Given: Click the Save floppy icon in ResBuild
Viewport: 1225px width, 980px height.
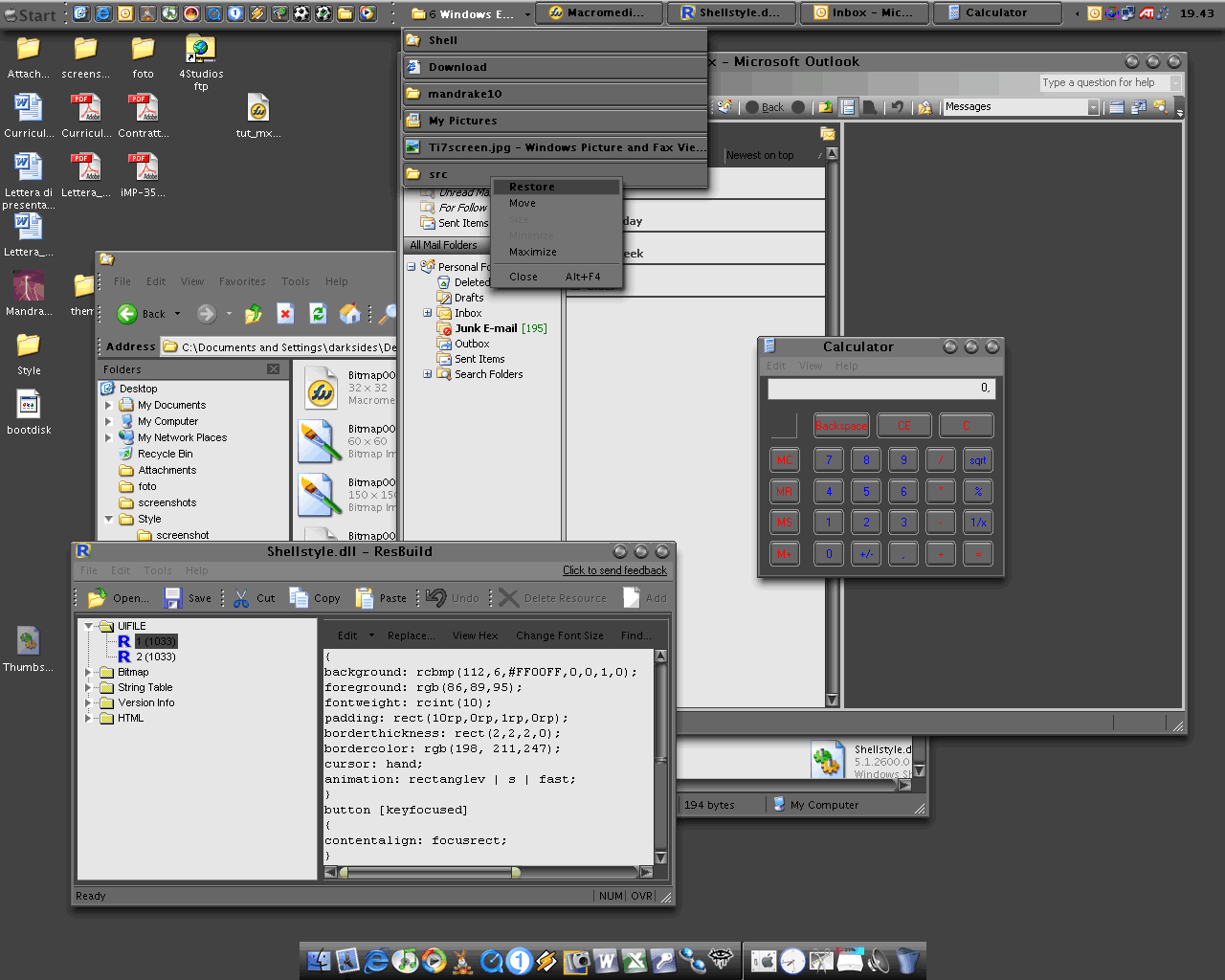Looking at the screenshot, I should [172, 598].
